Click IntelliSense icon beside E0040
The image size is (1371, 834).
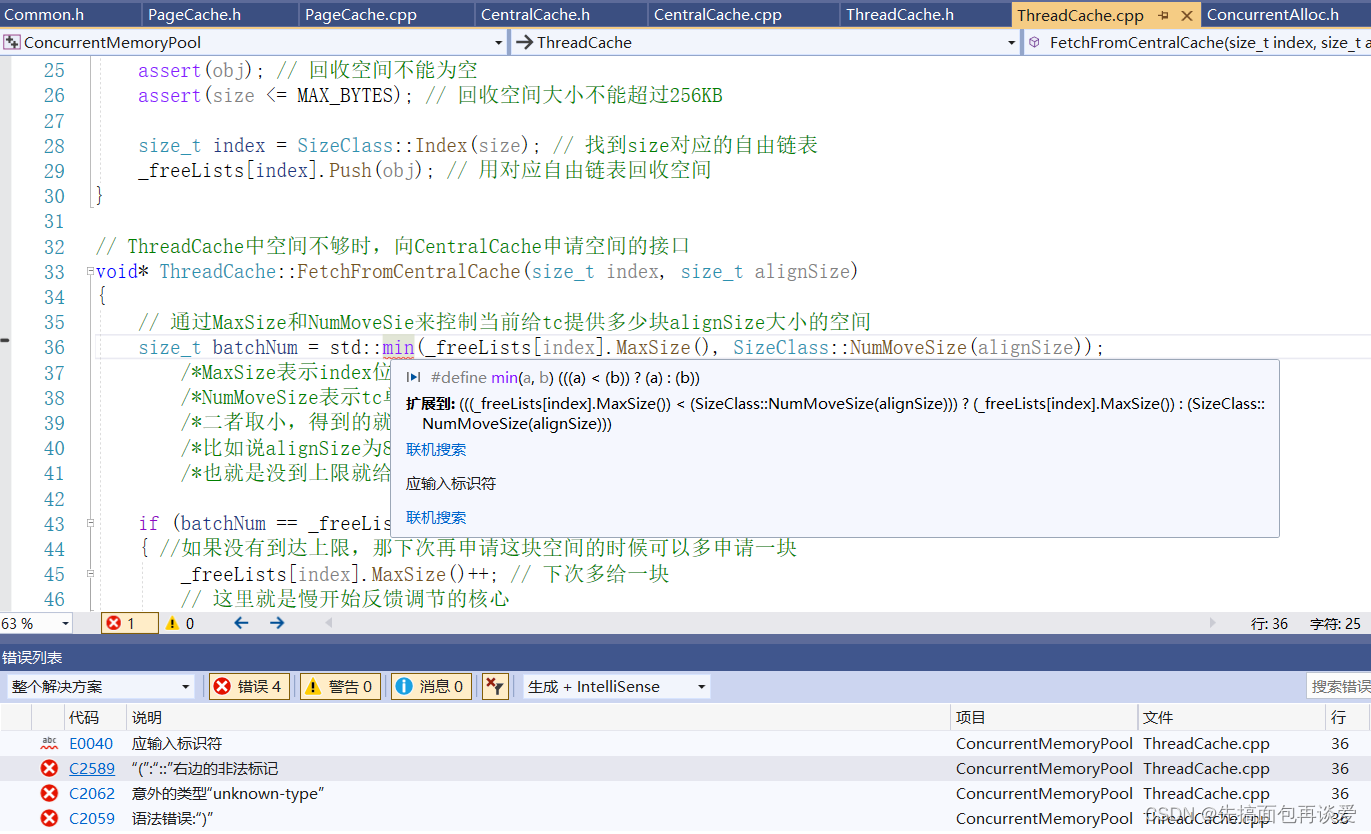click(x=48, y=744)
